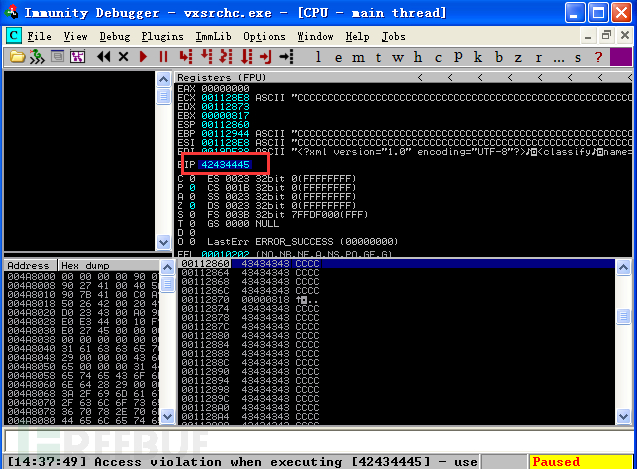Click the purple graph toolbar icon
The image size is (637, 469).
[77, 56]
